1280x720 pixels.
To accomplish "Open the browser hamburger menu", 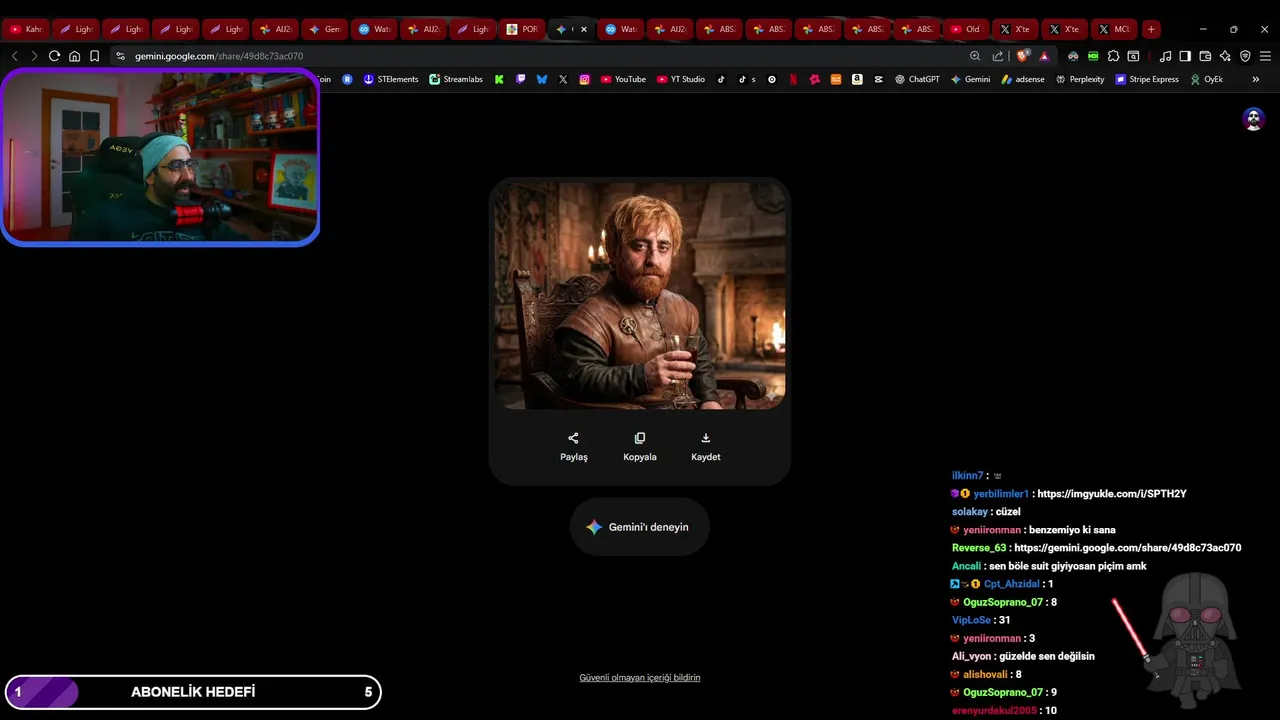I will click(x=1265, y=56).
